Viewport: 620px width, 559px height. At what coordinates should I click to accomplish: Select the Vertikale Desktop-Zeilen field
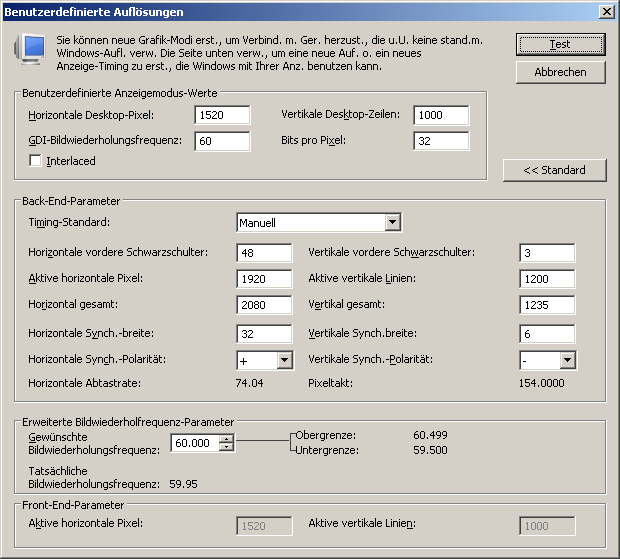(x=440, y=115)
